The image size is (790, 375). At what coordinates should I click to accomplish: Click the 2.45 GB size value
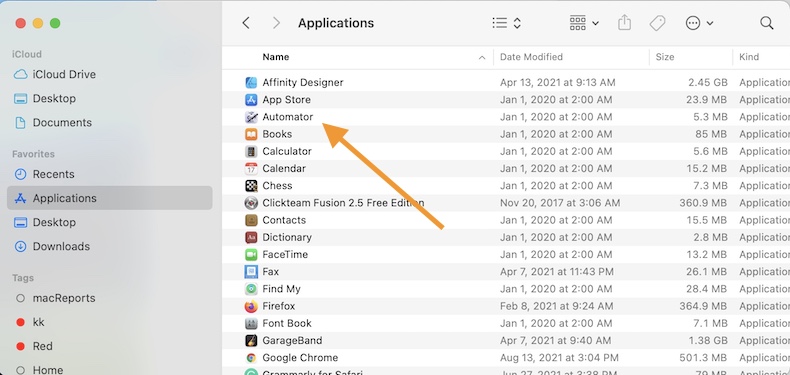[x=707, y=83]
